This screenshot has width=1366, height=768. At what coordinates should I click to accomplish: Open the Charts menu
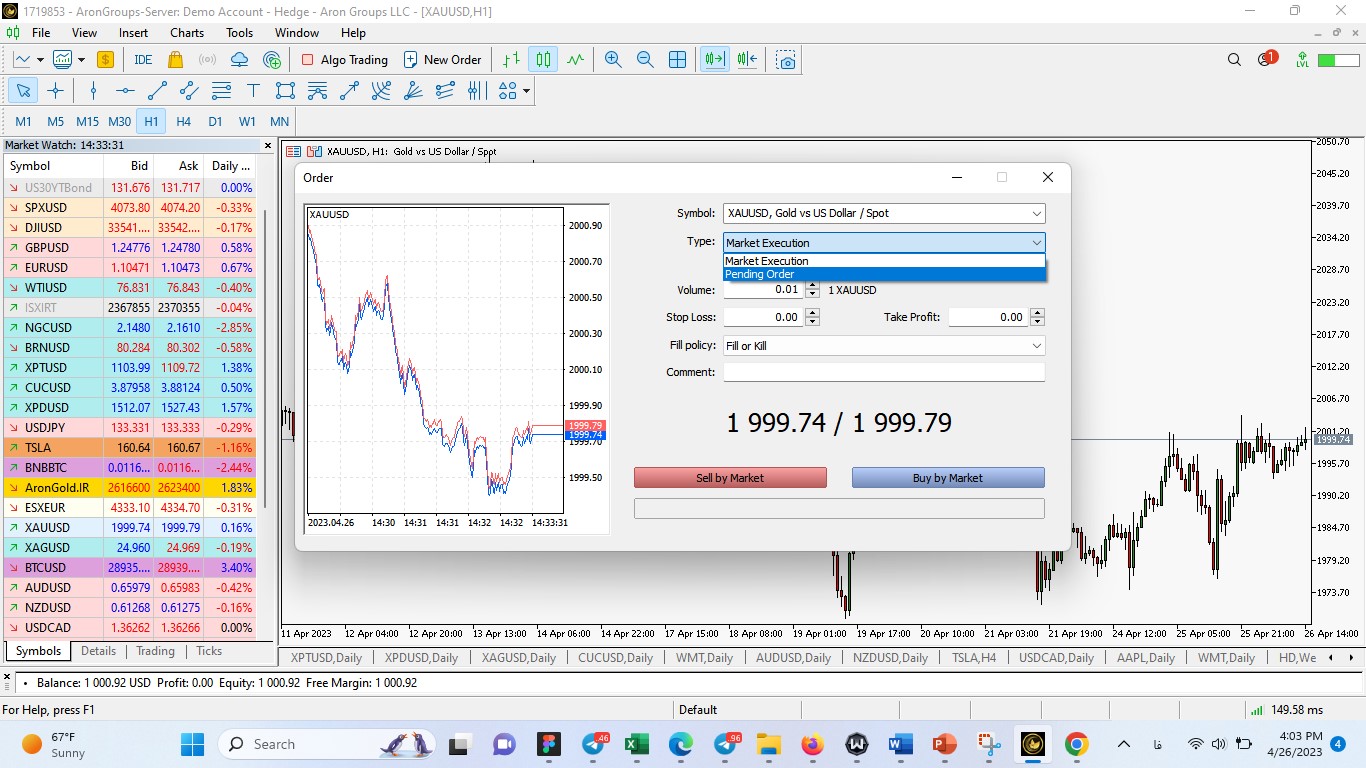coord(187,32)
